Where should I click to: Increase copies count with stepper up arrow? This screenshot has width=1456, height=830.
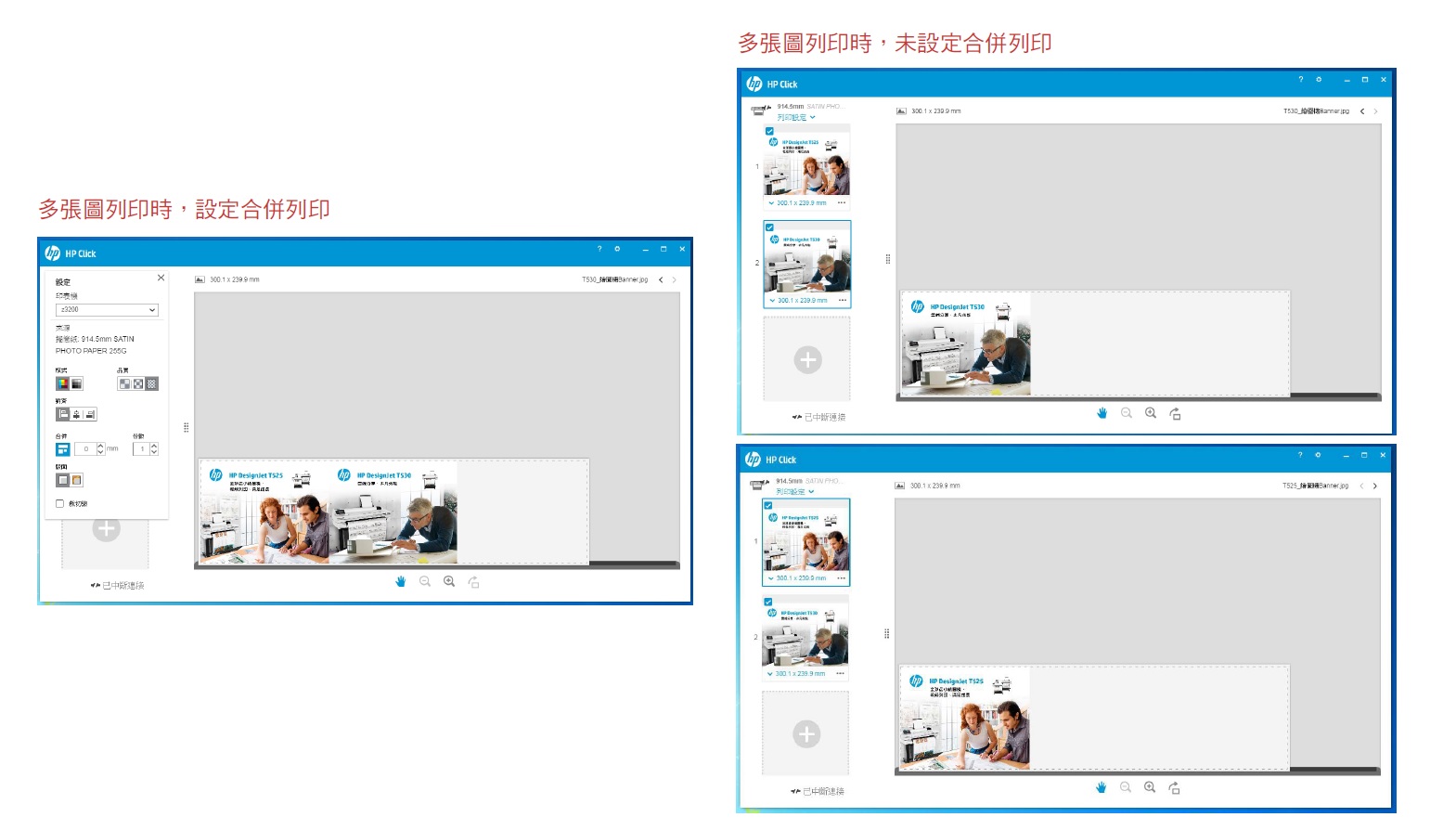click(154, 446)
